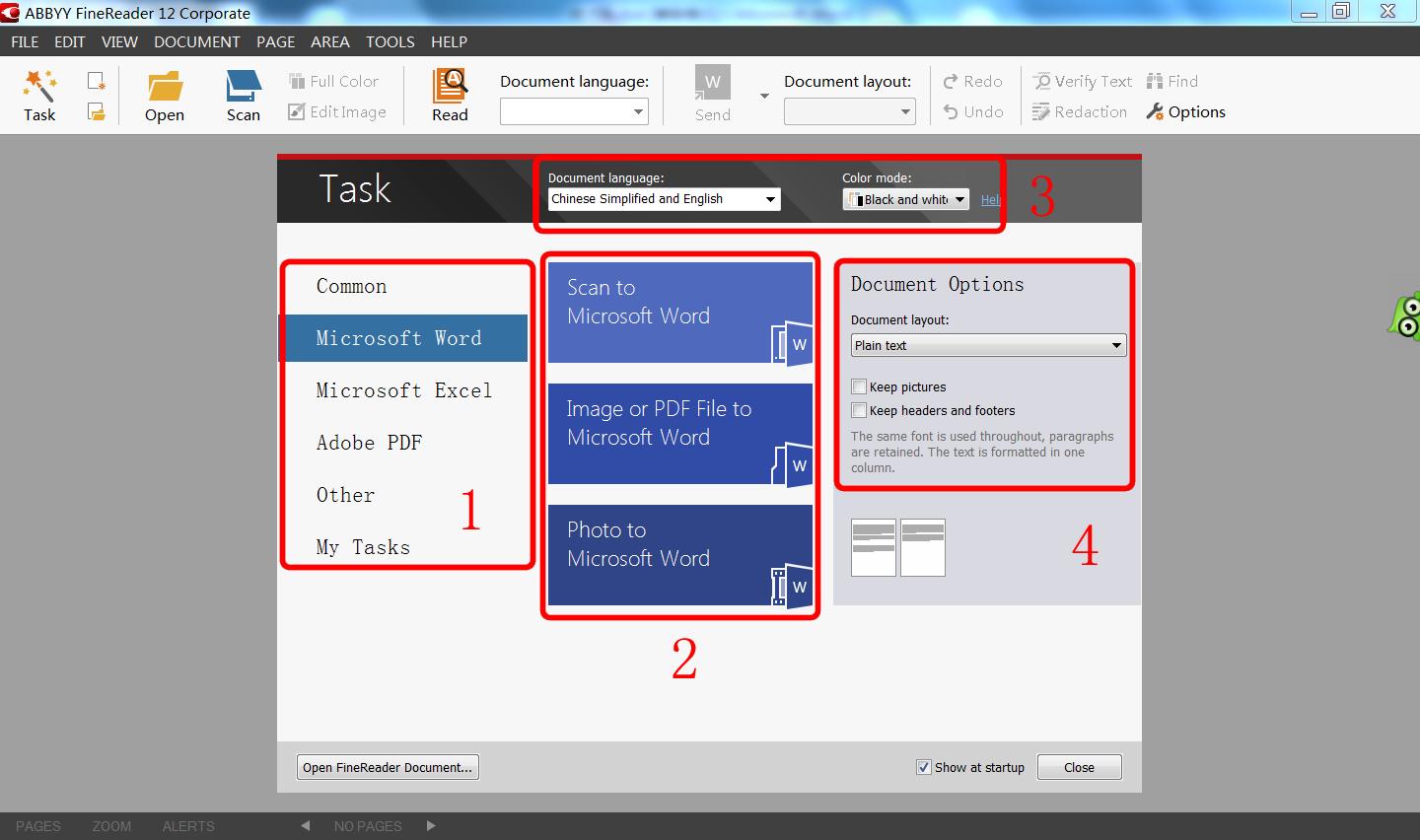The width and height of the screenshot is (1420, 840).
Task: Click the Read recognition icon
Action: [x=450, y=95]
